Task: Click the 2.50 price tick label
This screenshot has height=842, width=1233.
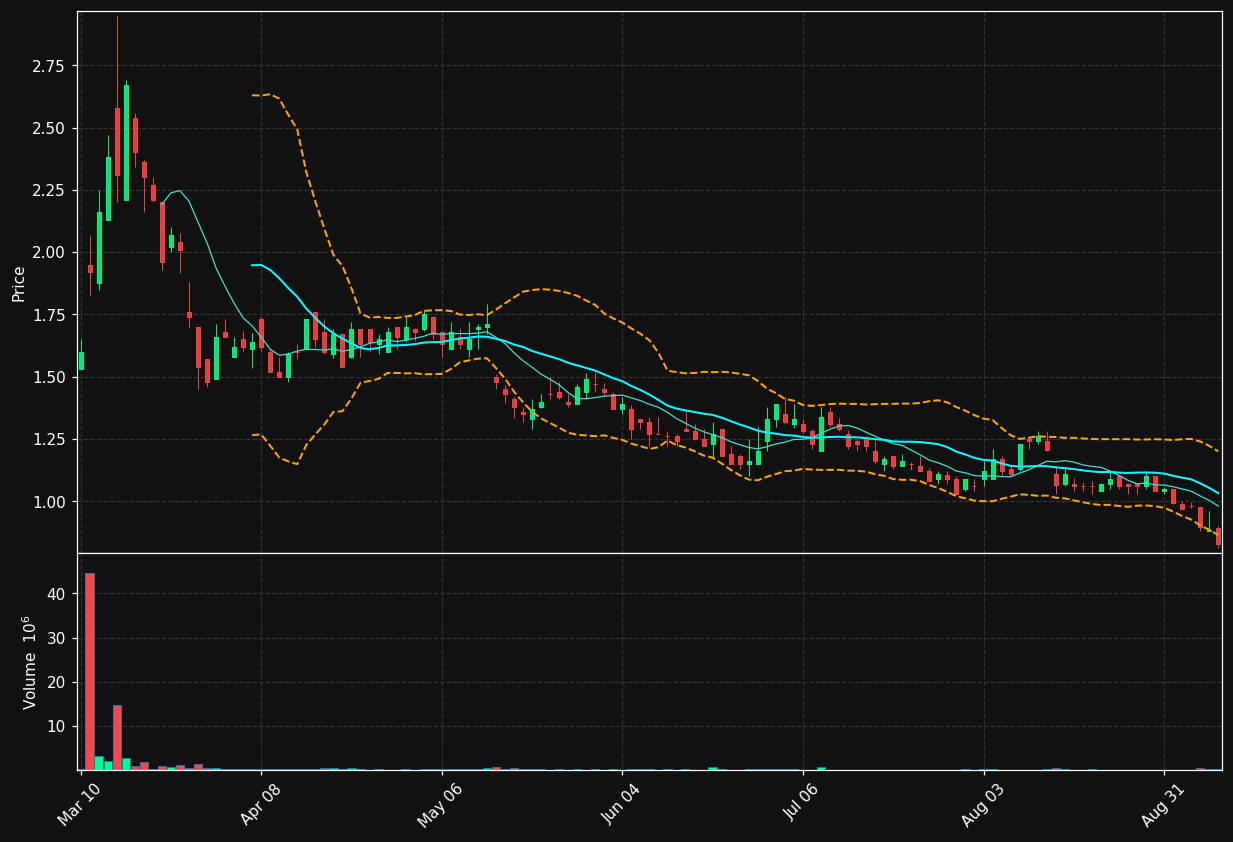Action: pyautogui.click(x=47, y=128)
